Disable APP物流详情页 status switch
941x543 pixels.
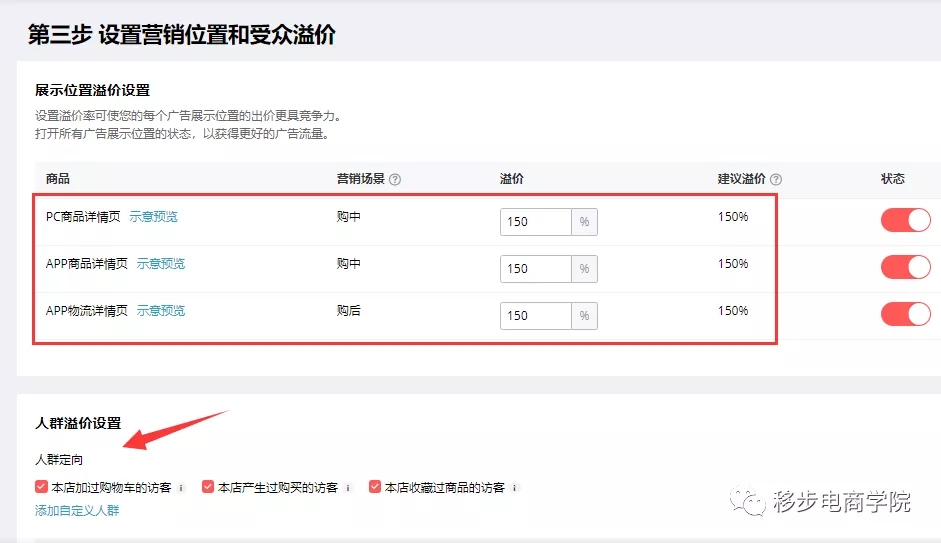tap(906, 314)
